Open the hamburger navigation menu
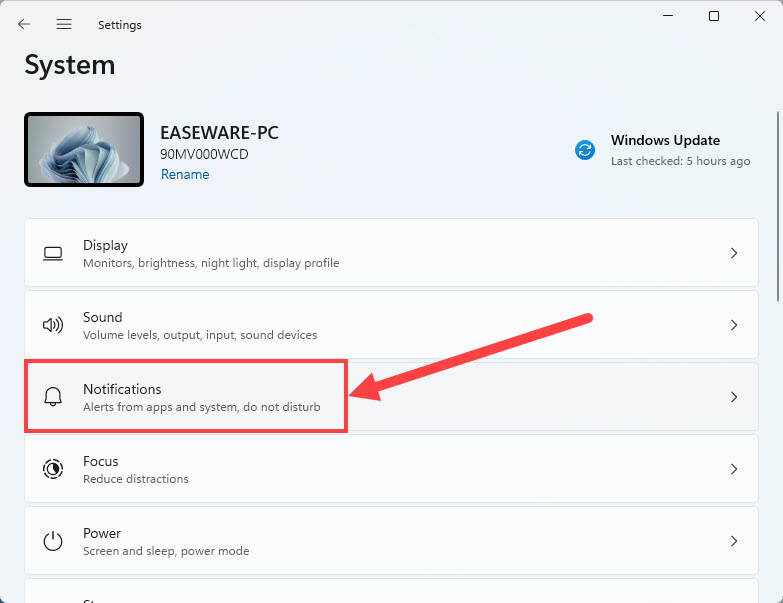This screenshot has height=603, width=783. (x=64, y=24)
